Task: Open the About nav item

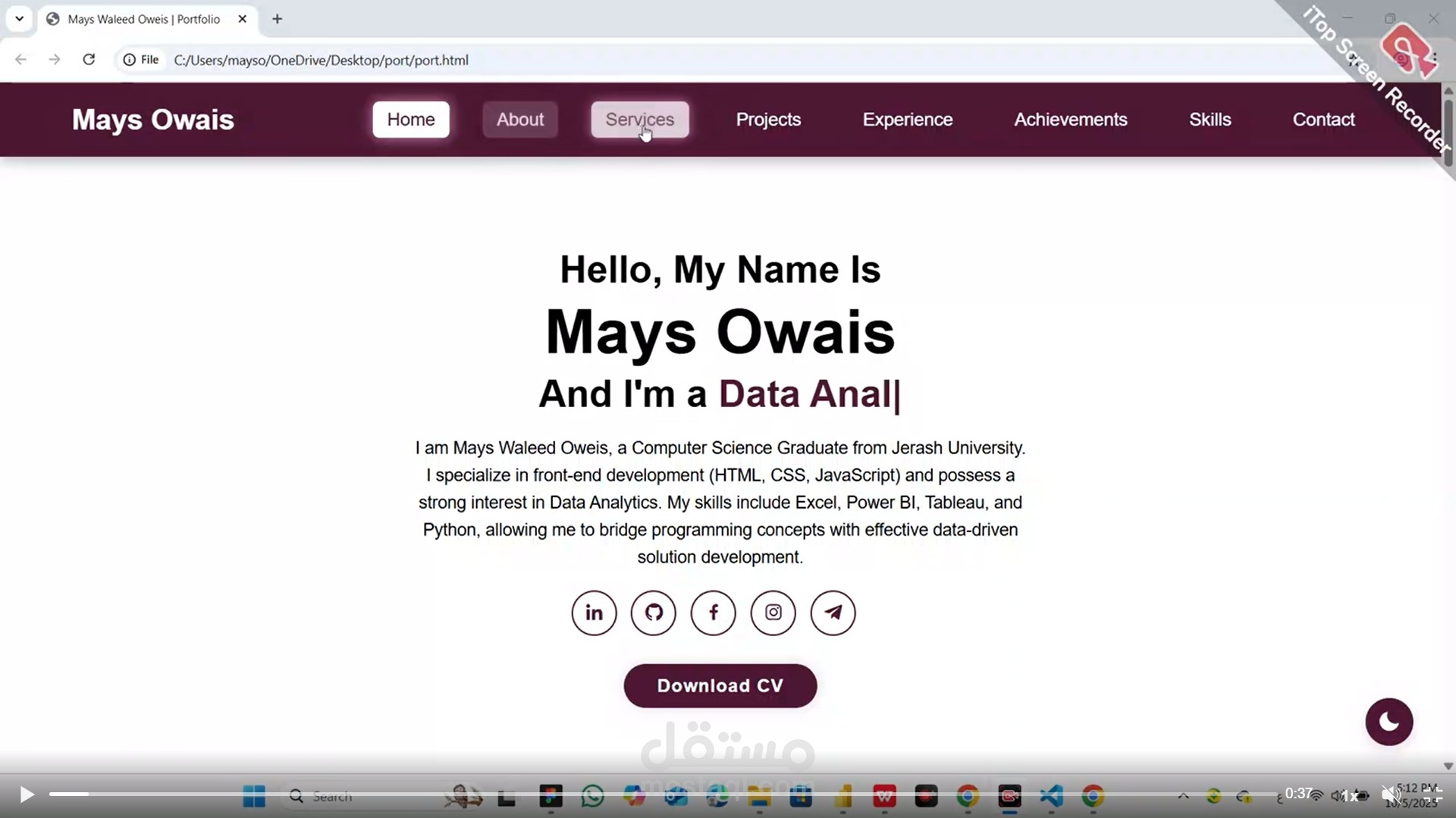Action: coord(520,120)
